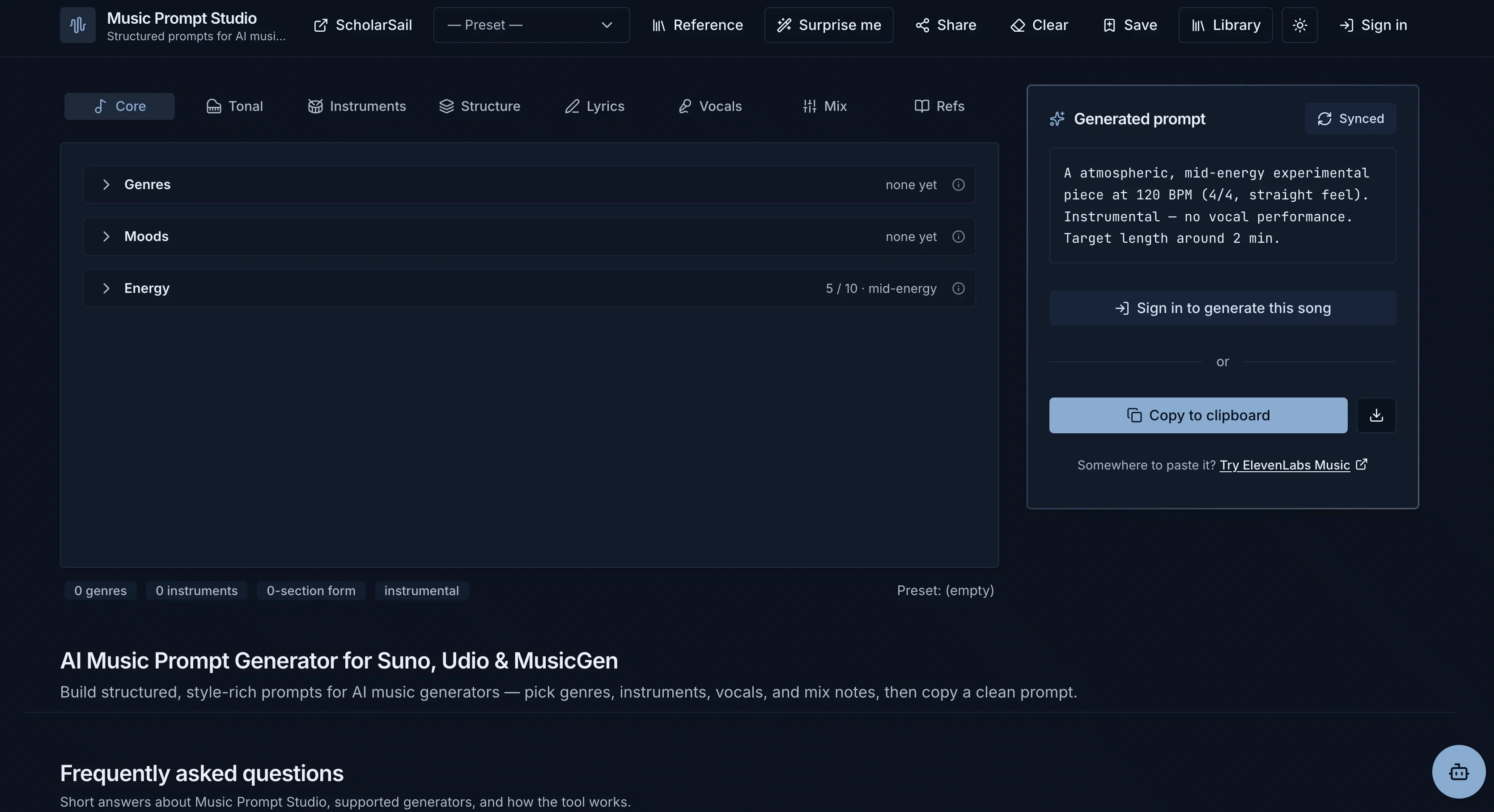The width and height of the screenshot is (1494, 812).
Task: Click the 0-section form chip
Action: pyautogui.click(x=311, y=591)
